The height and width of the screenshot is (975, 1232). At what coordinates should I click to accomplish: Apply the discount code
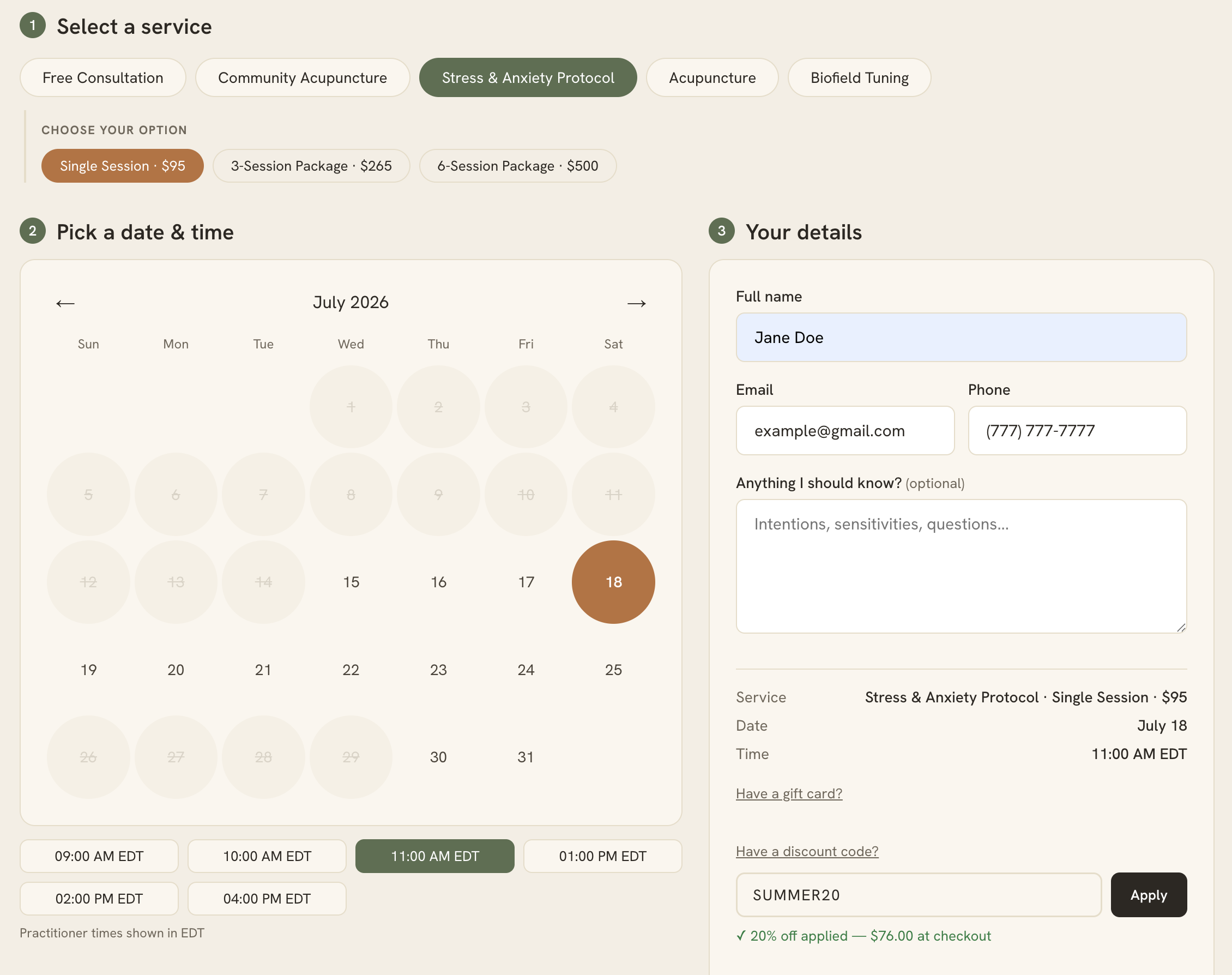(x=1149, y=894)
